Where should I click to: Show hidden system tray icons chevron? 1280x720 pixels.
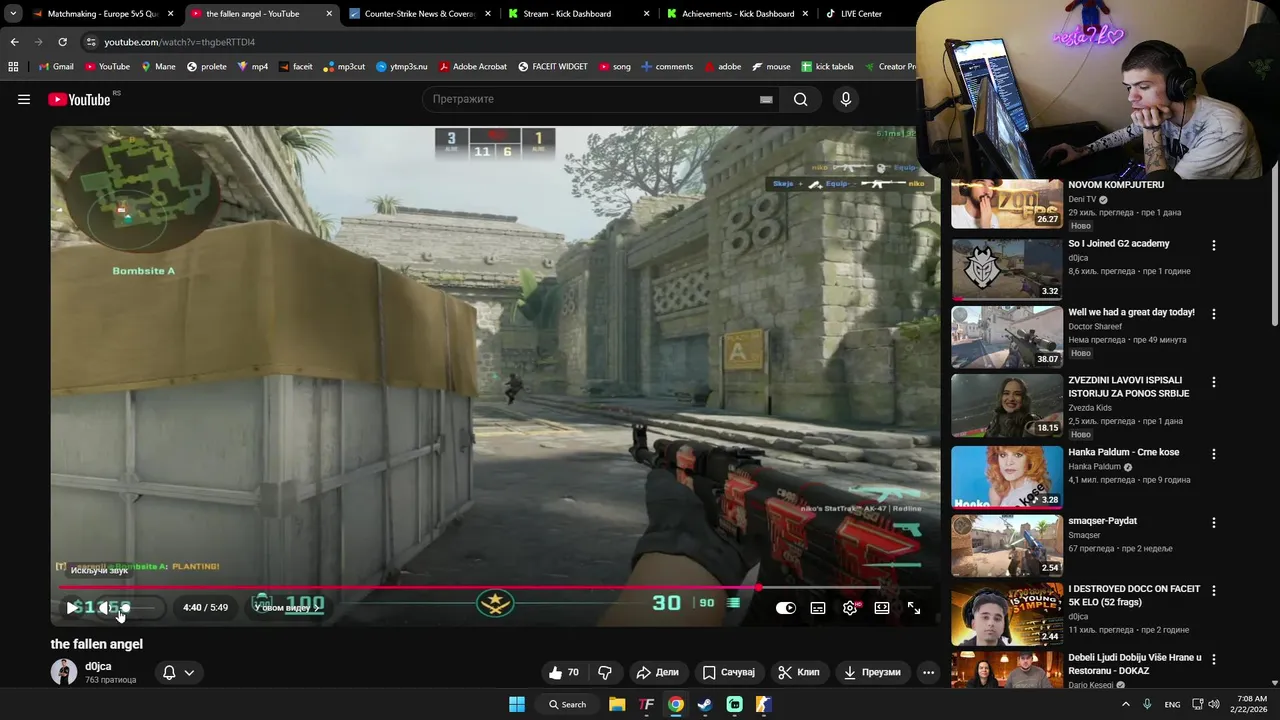point(1125,704)
